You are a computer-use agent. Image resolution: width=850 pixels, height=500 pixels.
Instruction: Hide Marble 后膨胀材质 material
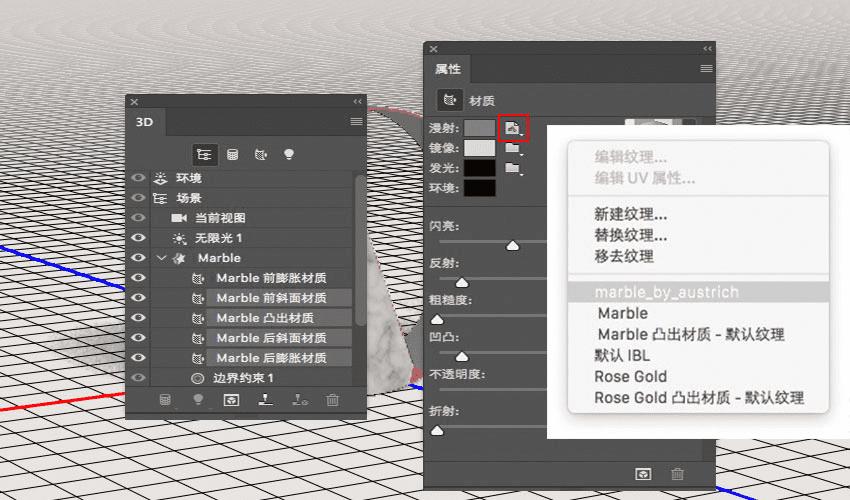[x=138, y=358]
